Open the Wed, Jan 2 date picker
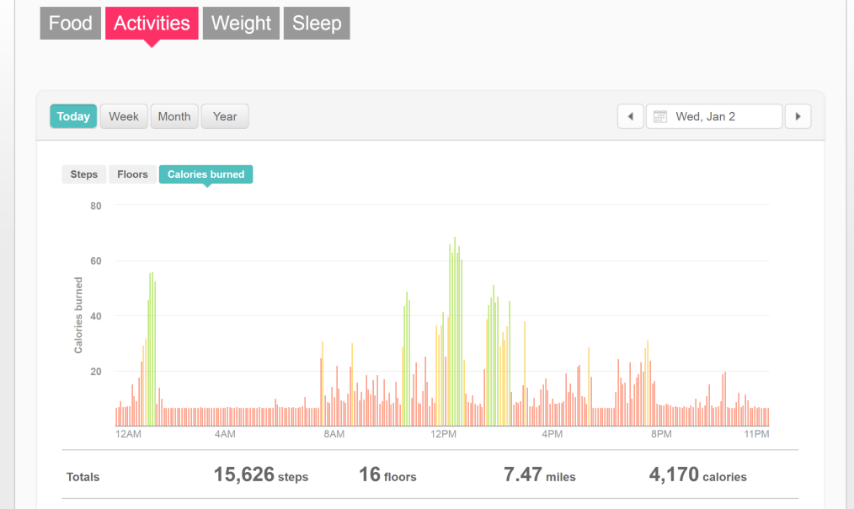The width and height of the screenshot is (854, 509). [714, 117]
